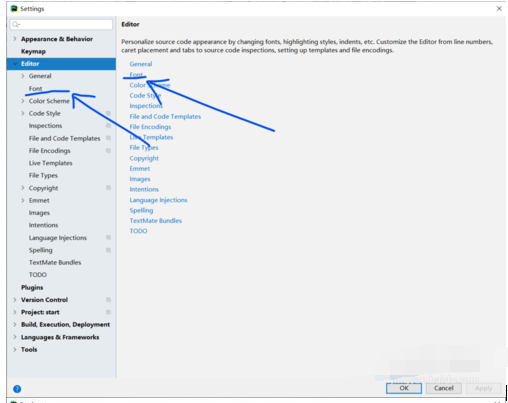Open the TextMate Bundles link
Screen dimensions: 508x403
(156, 221)
